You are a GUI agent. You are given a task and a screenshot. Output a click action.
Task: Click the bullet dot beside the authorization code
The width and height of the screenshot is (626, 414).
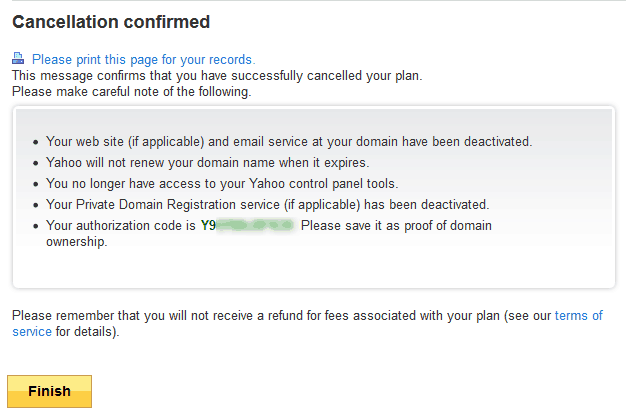[x=37, y=226]
